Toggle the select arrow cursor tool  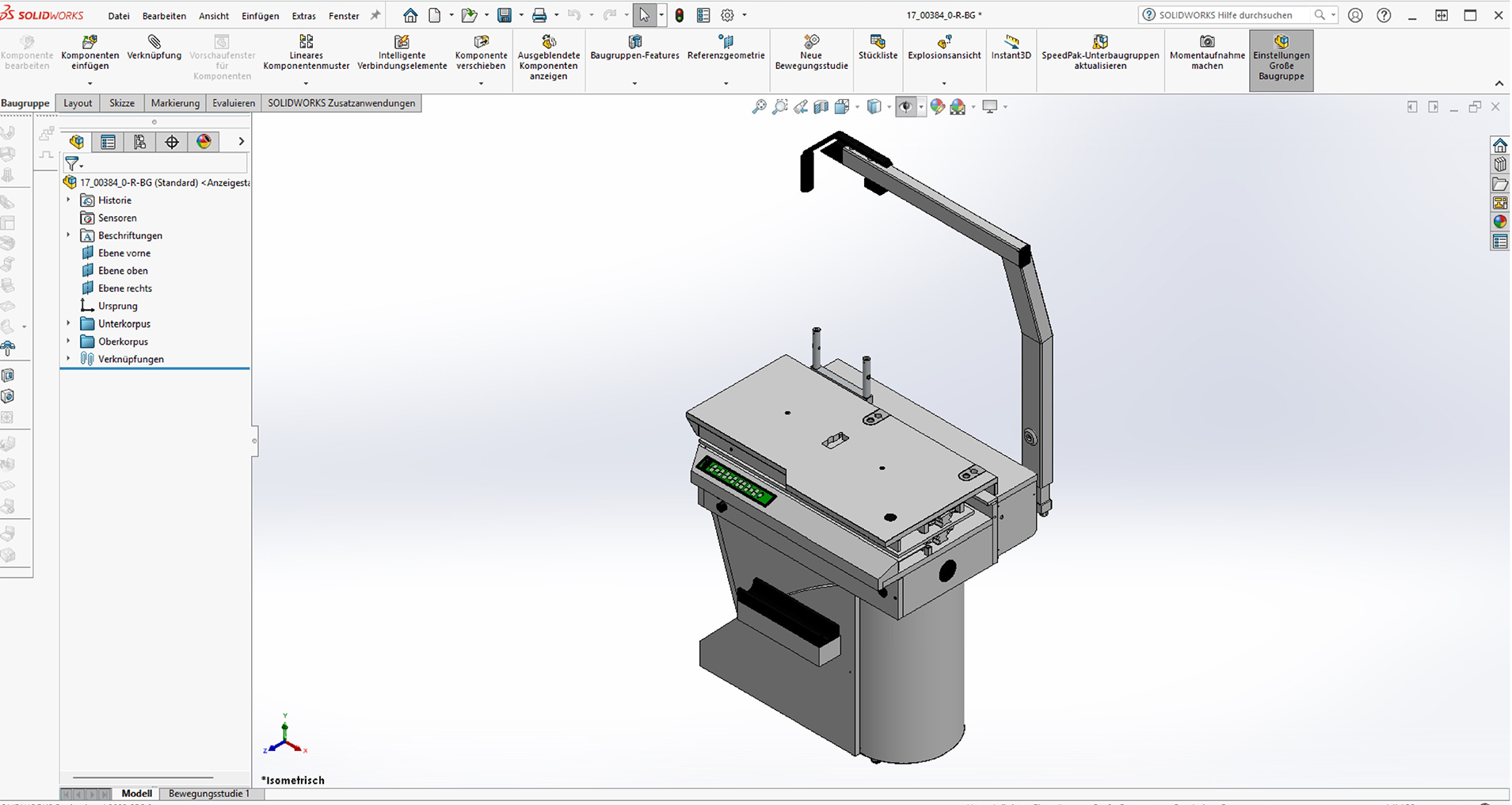(645, 15)
